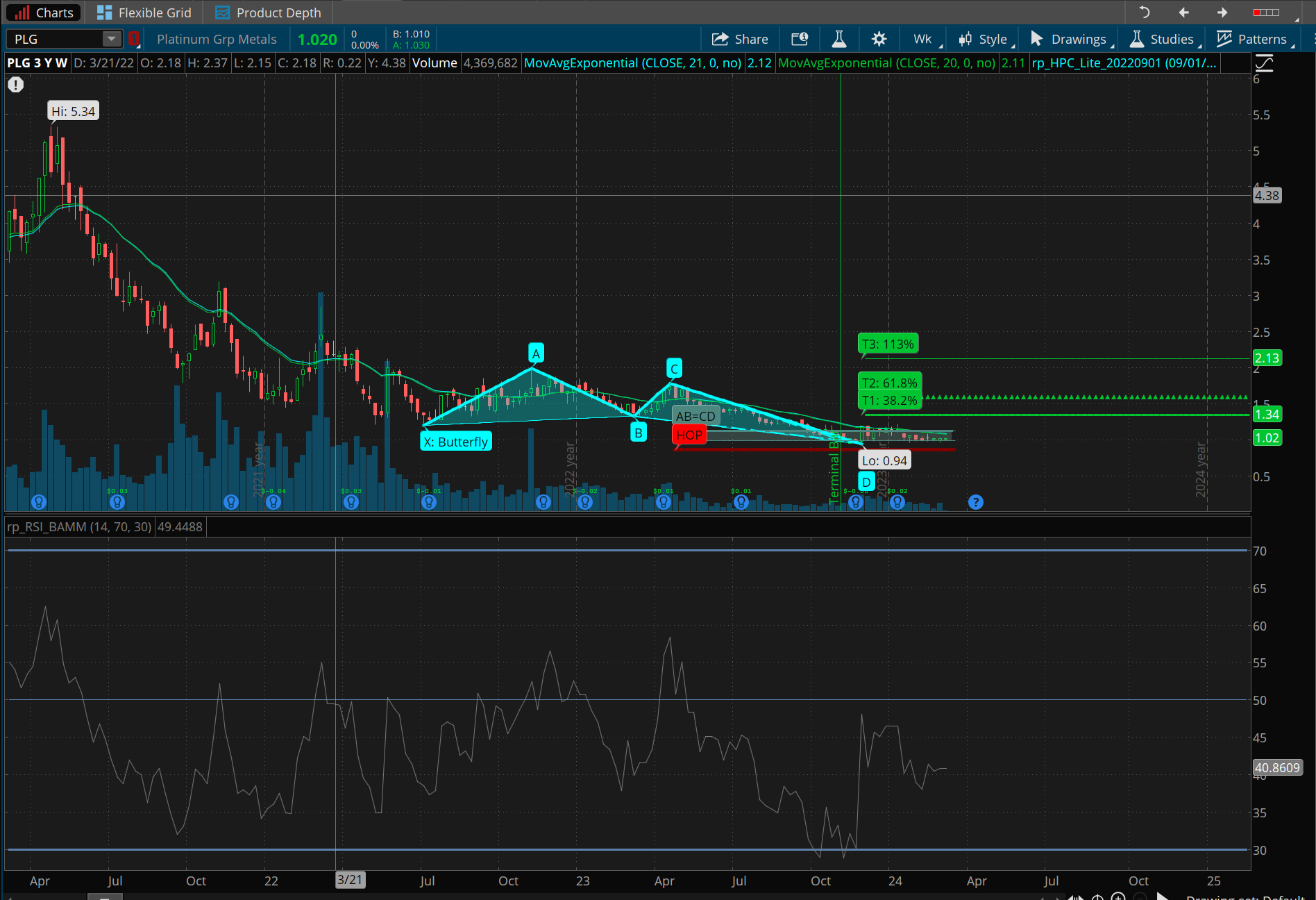
Task: Navigate back with the left arrow
Action: [x=1183, y=12]
